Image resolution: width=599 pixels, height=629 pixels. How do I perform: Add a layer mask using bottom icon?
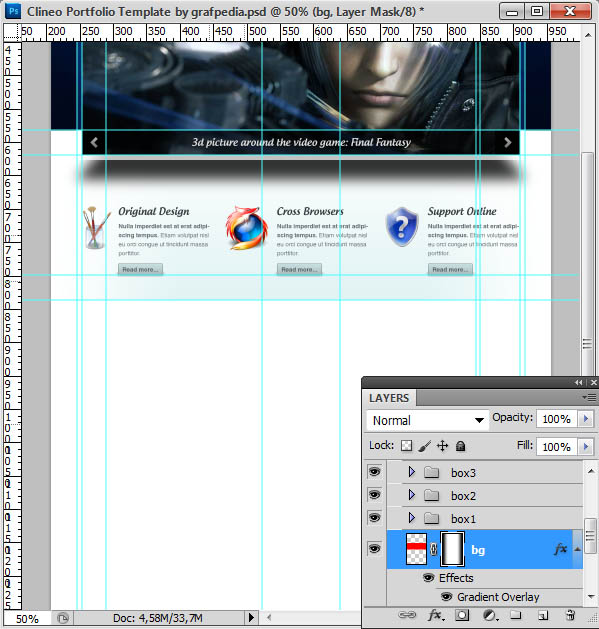click(462, 615)
